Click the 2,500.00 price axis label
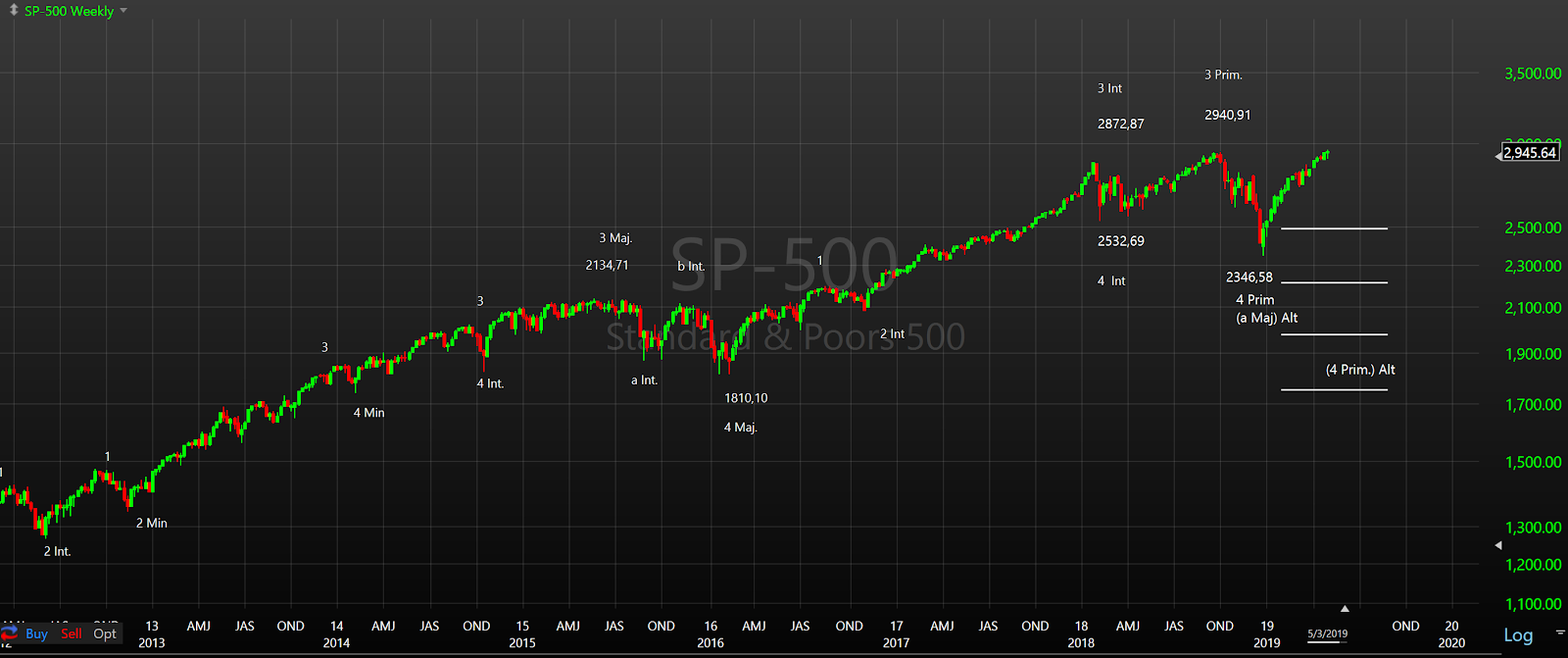Viewport: 1568px width, 658px height. point(1533,228)
